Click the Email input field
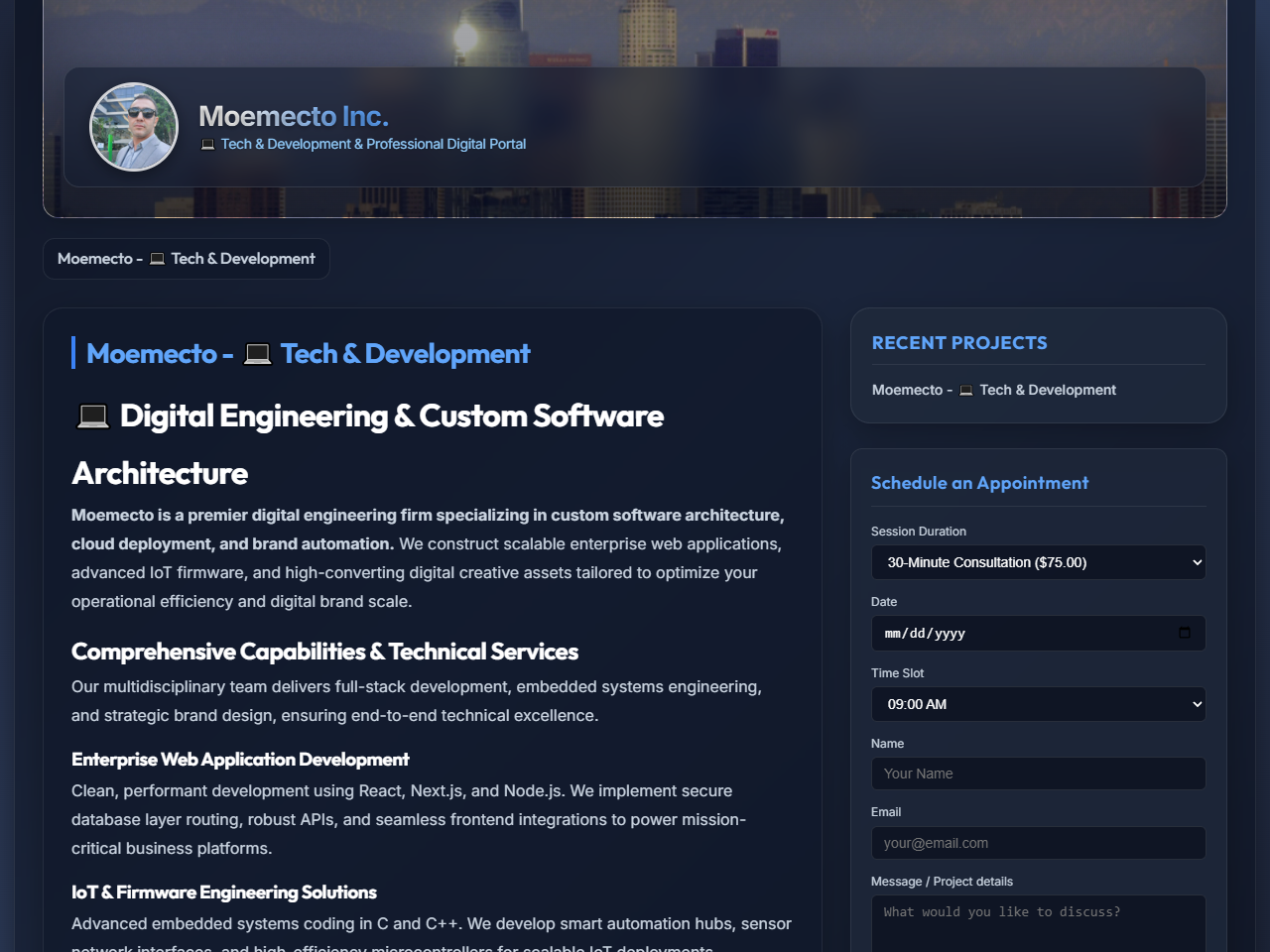This screenshot has width=1270, height=952. (x=1038, y=843)
